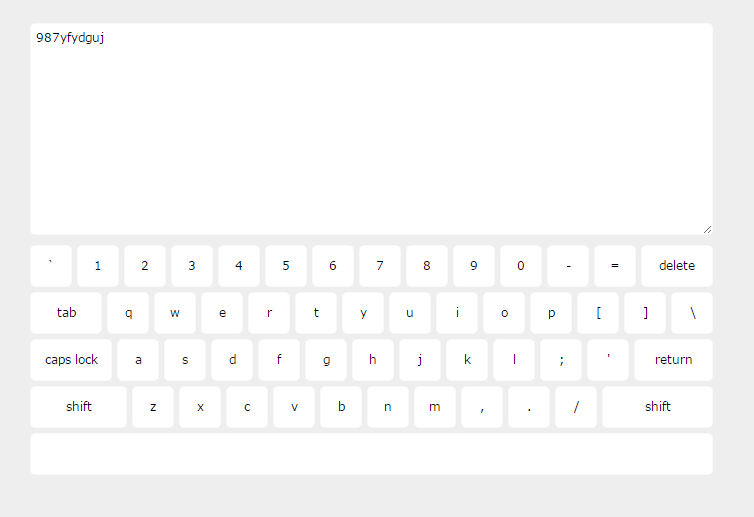Image resolution: width=754 pixels, height=517 pixels.
Task: Tap the letter q key
Action: point(128,313)
